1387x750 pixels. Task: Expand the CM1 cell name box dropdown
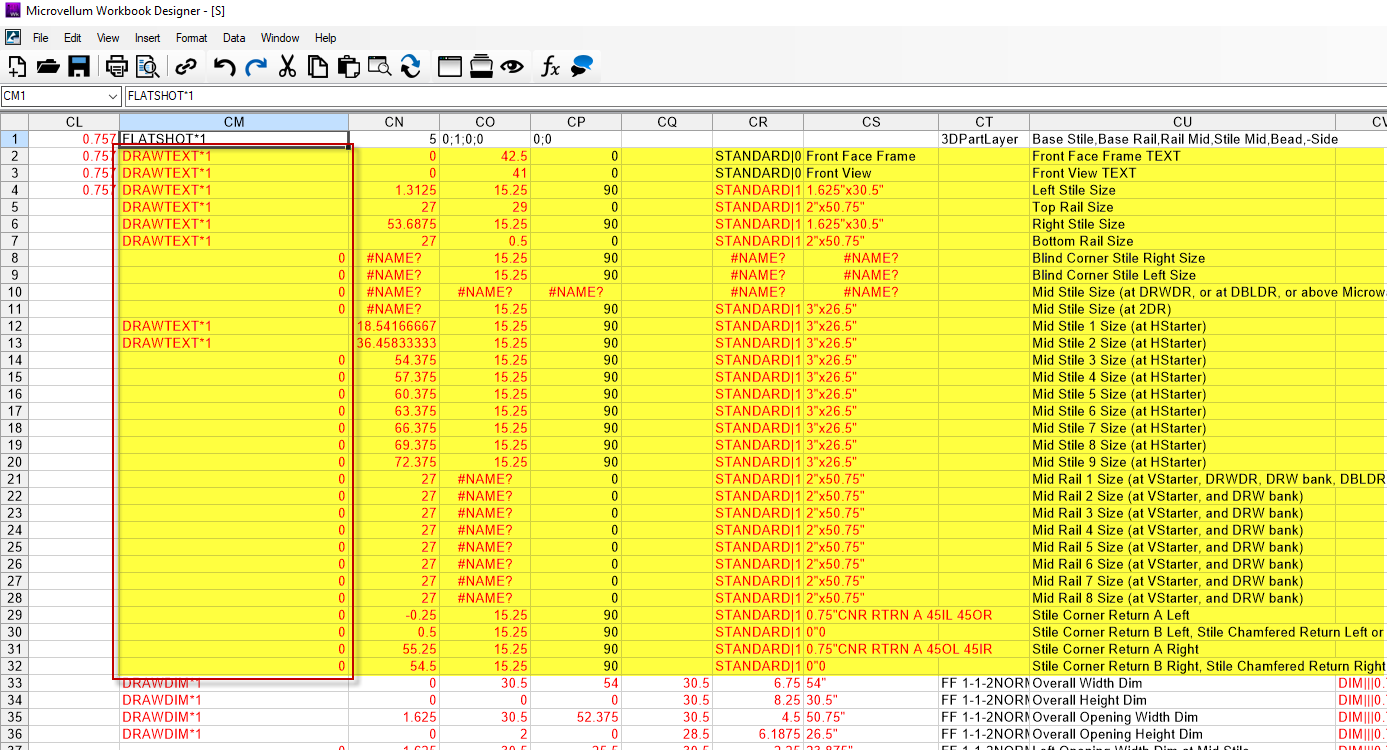tap(112, 96)
